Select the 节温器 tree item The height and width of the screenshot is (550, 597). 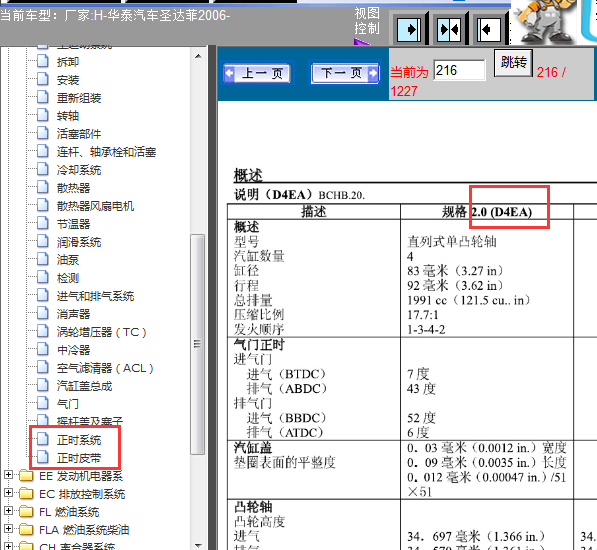73,224
